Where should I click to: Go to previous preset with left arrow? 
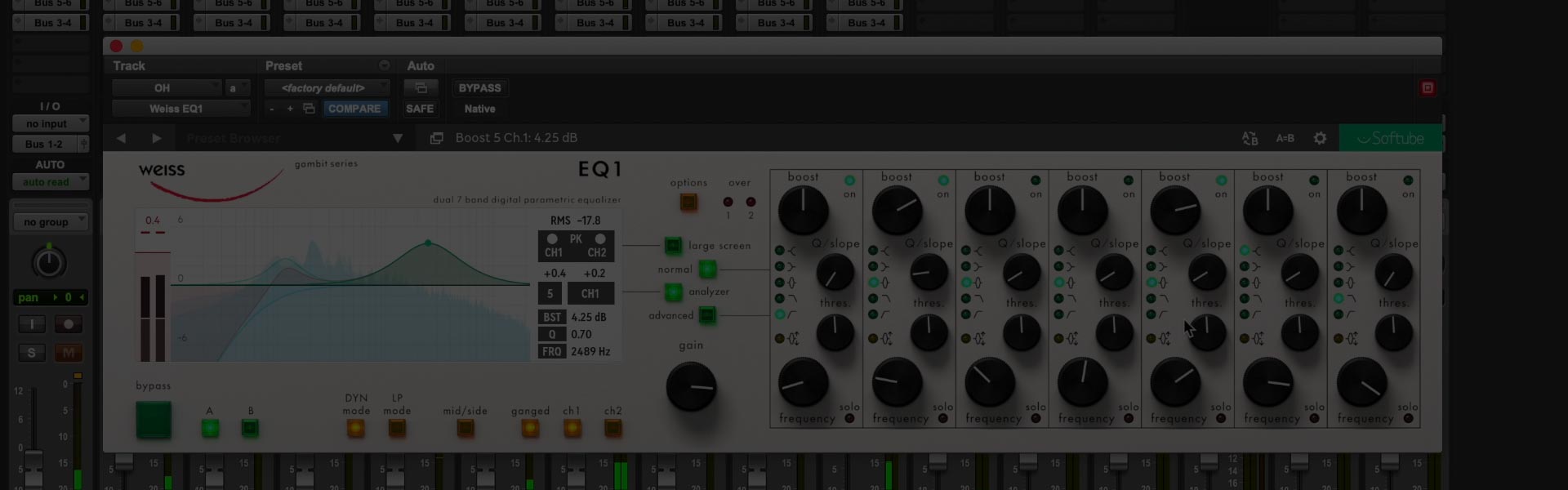121,139
